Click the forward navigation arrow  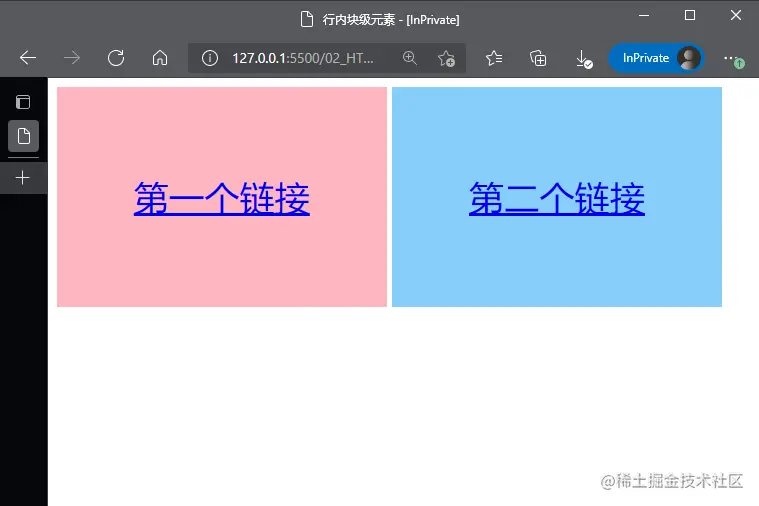click(x=72, y=58)
